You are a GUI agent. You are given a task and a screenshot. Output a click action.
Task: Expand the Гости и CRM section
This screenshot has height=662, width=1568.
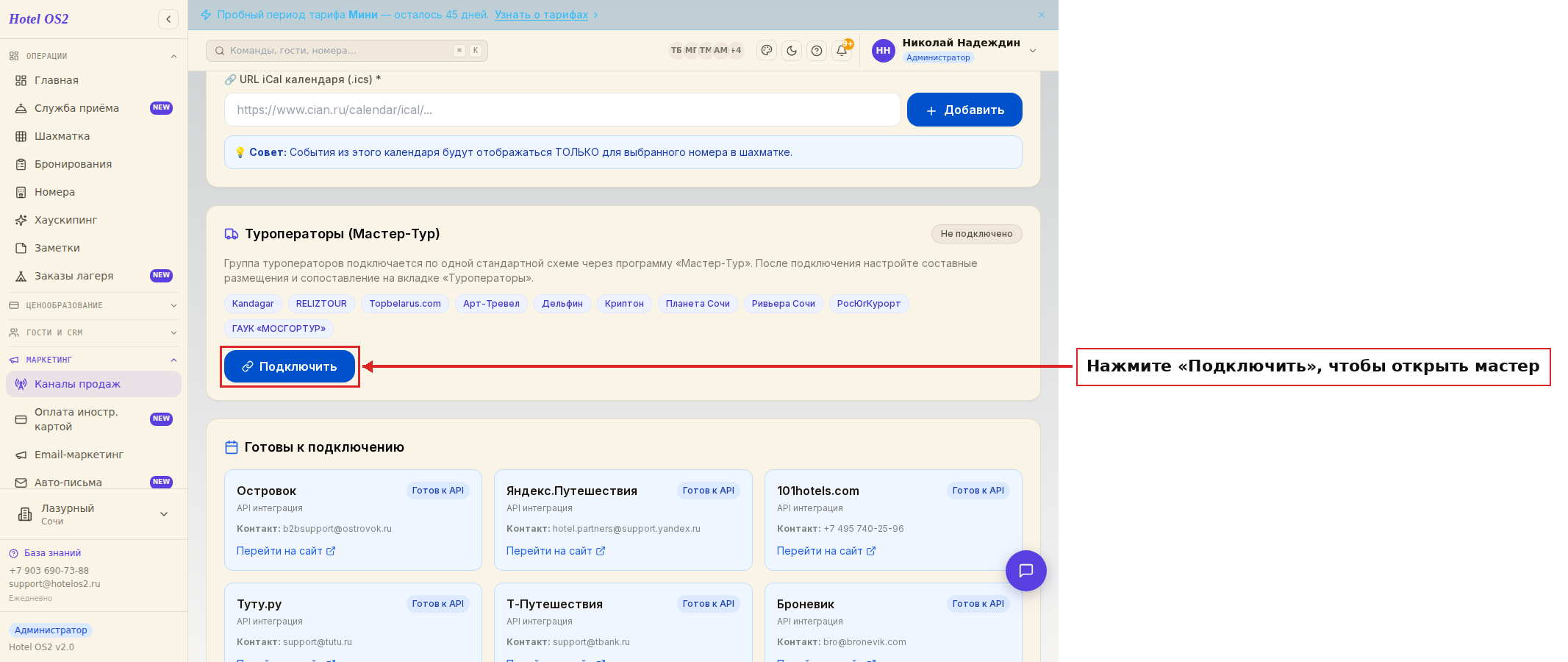click(93, 332)
